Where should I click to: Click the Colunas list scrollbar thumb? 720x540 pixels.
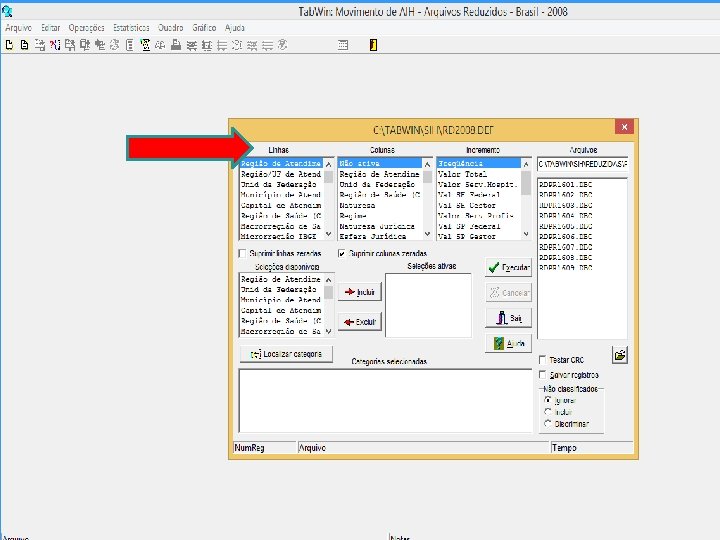pos(428,177)
